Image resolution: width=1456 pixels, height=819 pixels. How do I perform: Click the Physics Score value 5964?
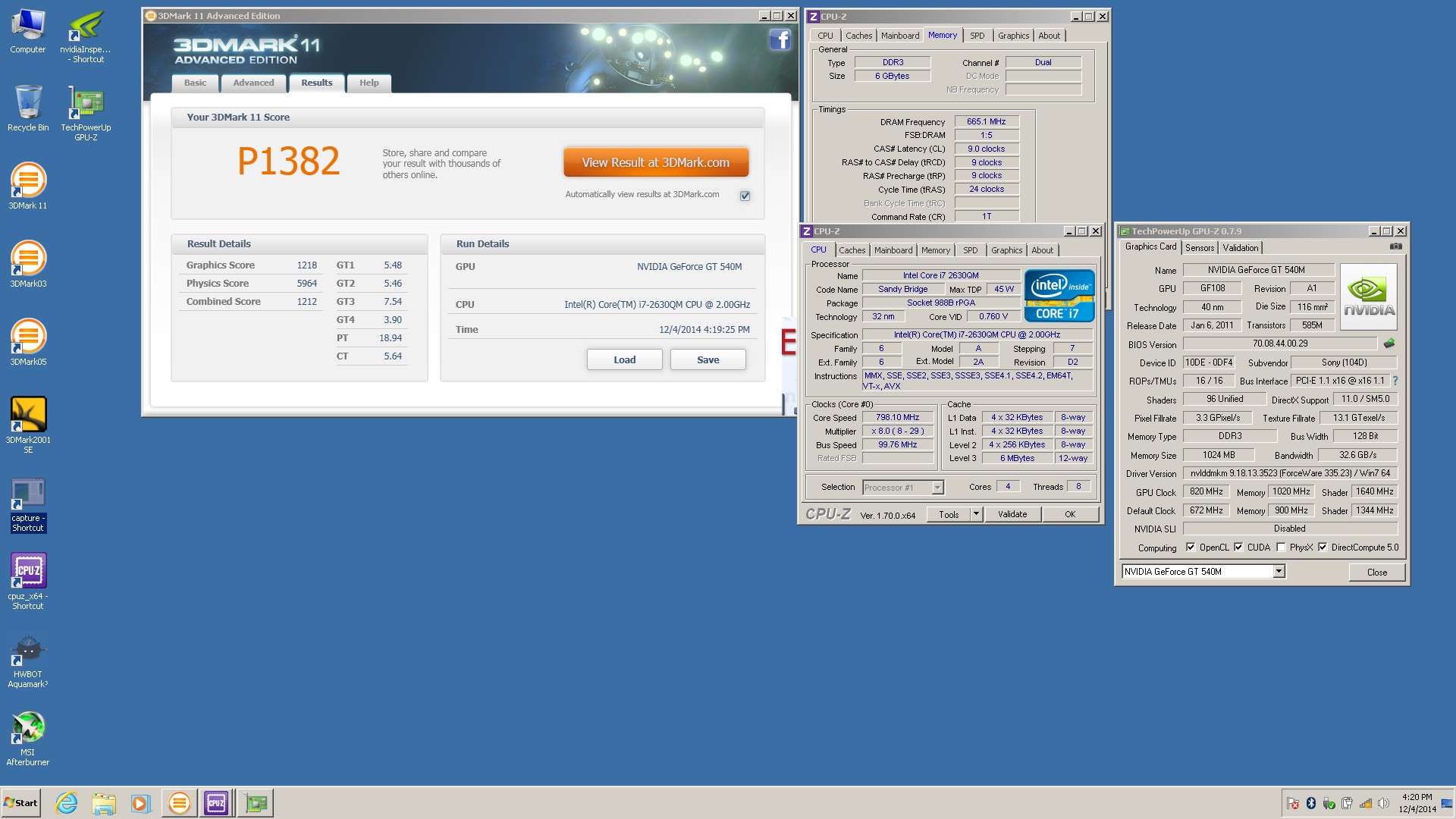[x=306, y=284]
